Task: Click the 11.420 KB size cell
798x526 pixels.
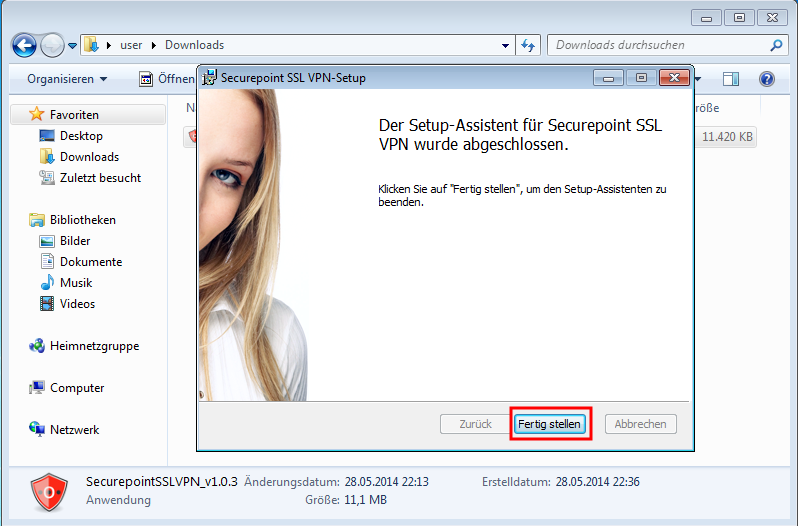Action: (727, 137)
